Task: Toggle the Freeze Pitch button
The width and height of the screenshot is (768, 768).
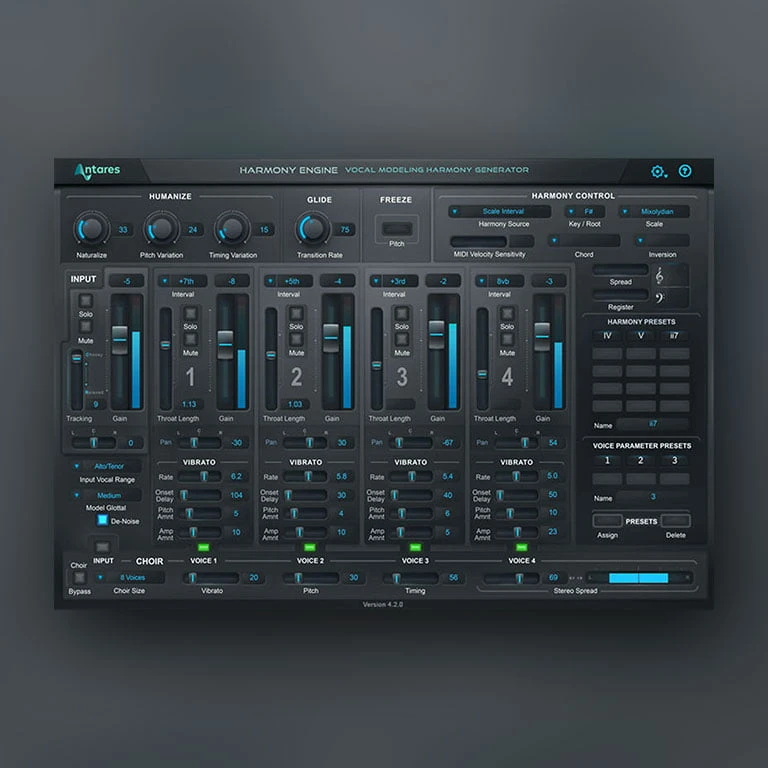Action: [397, 228]
